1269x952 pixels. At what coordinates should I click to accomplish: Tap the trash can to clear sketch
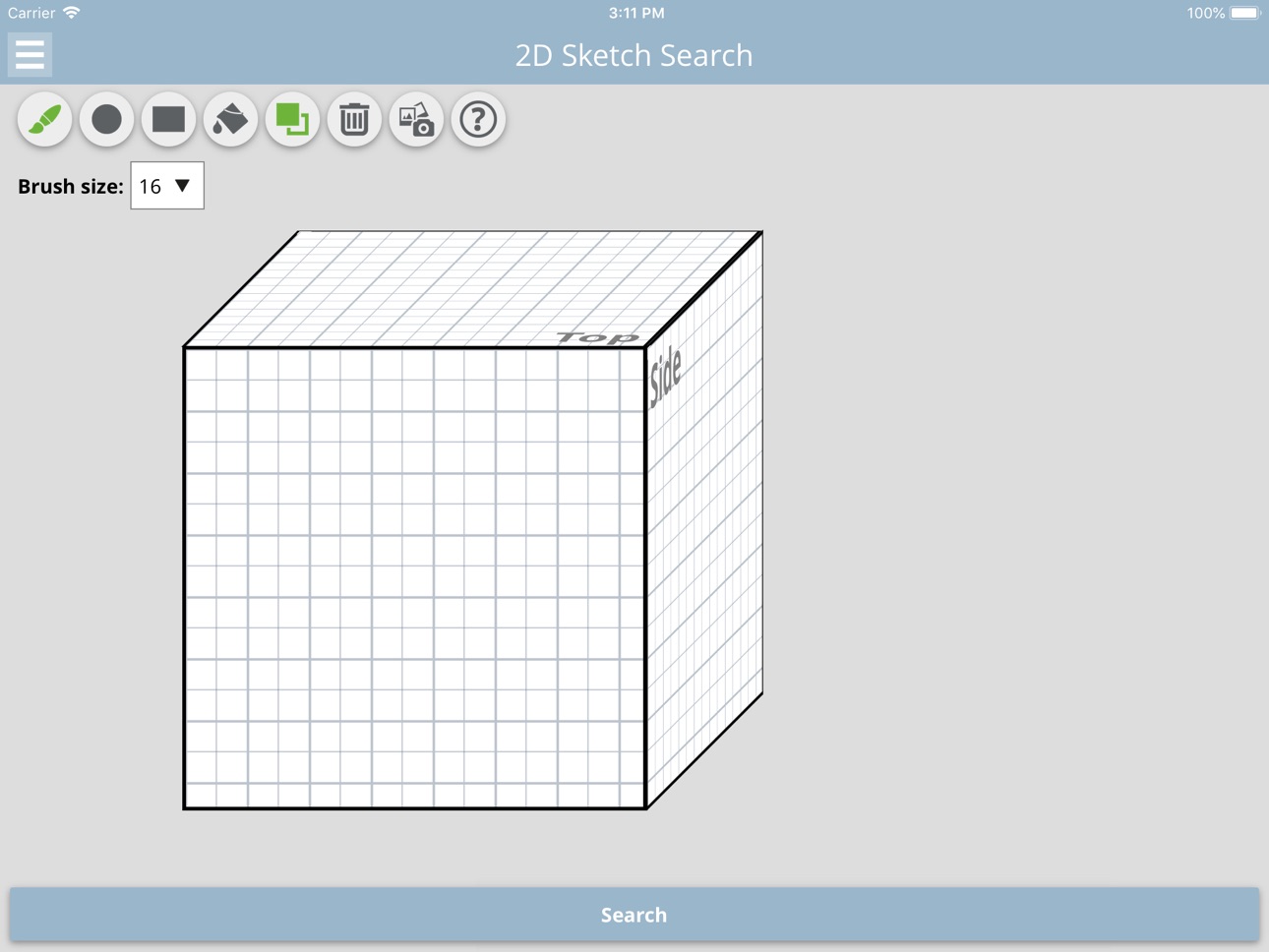[354, 119]
